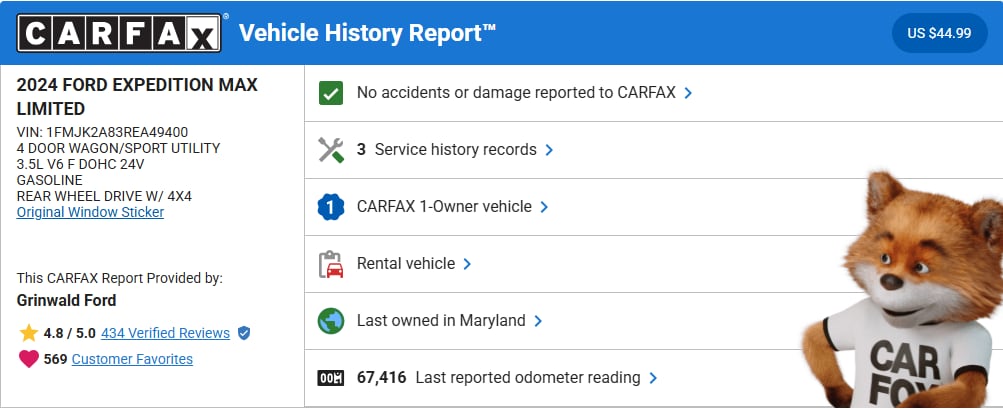Screen dimensions: 1003x409
Task: Click the odometer reading icon
Action: coord(331,378)
